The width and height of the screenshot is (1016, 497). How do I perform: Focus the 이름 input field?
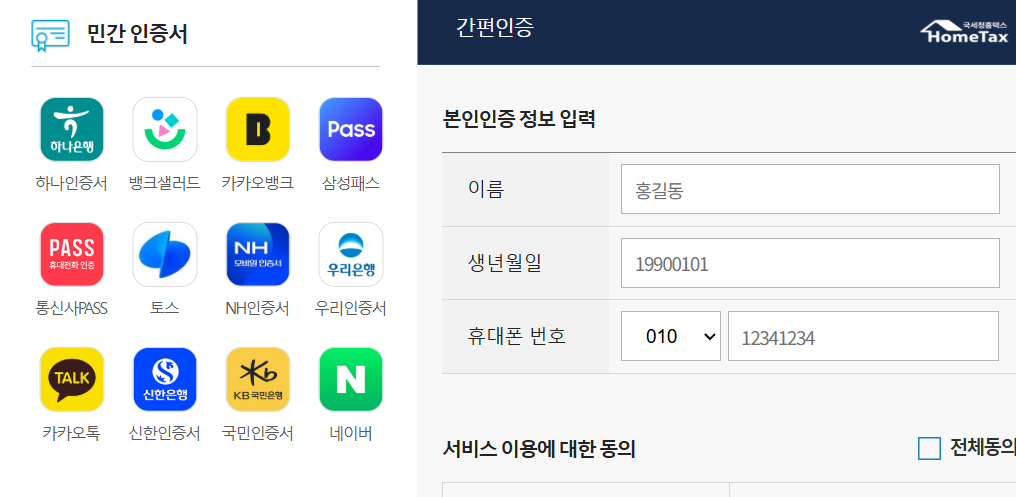[x=810, y=189]
